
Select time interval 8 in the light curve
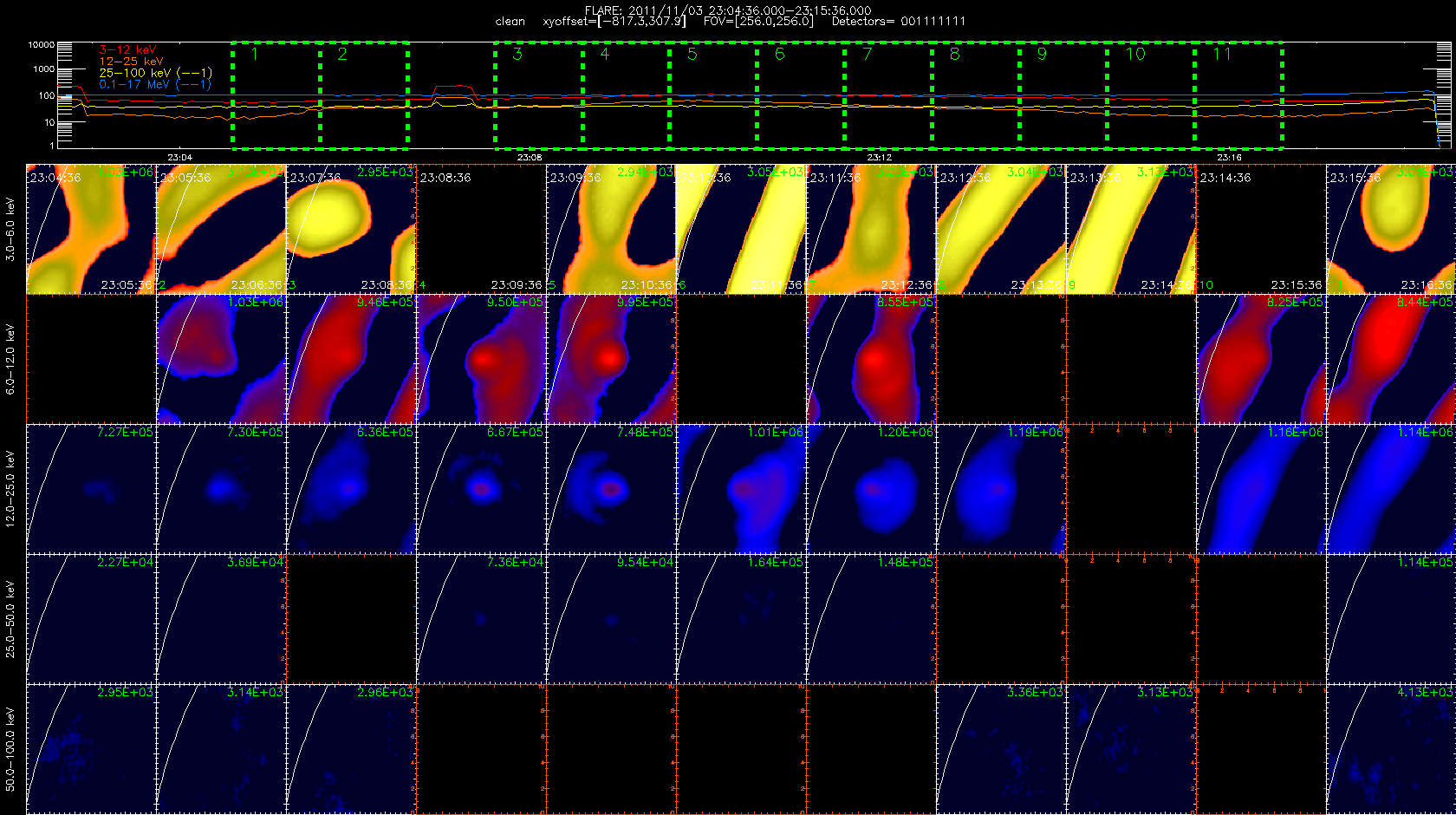tap(976, 95)
